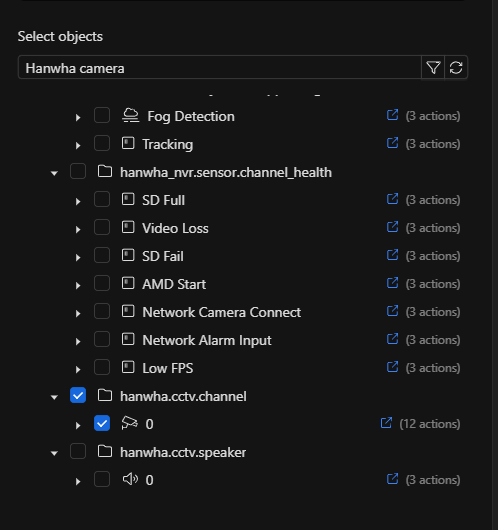Open Video Loss external link icon
The width and height of the screenshot is (498, 530).
coord(392,227)
